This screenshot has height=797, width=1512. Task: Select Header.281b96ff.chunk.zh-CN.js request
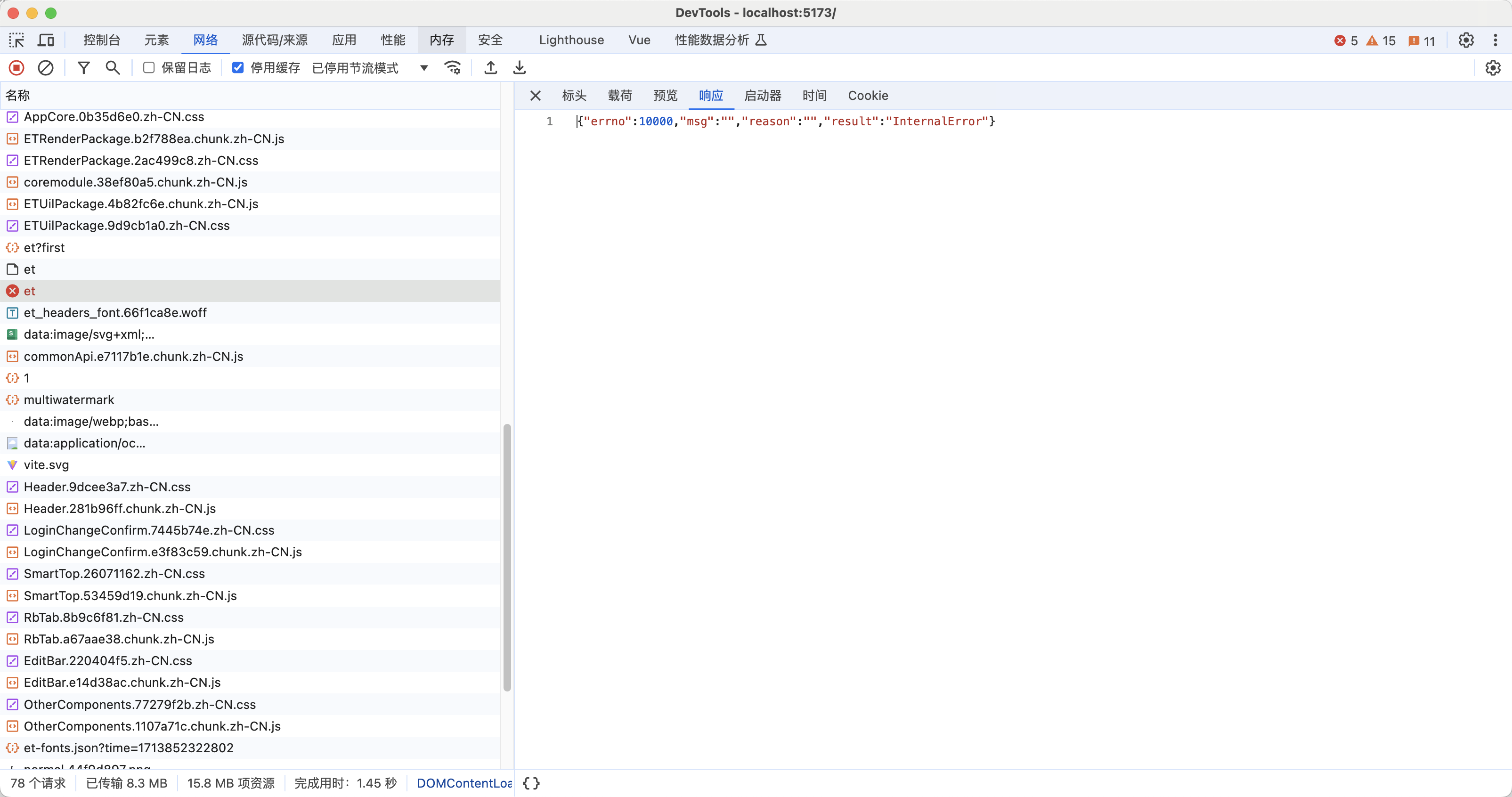click(x=250, y=508)
